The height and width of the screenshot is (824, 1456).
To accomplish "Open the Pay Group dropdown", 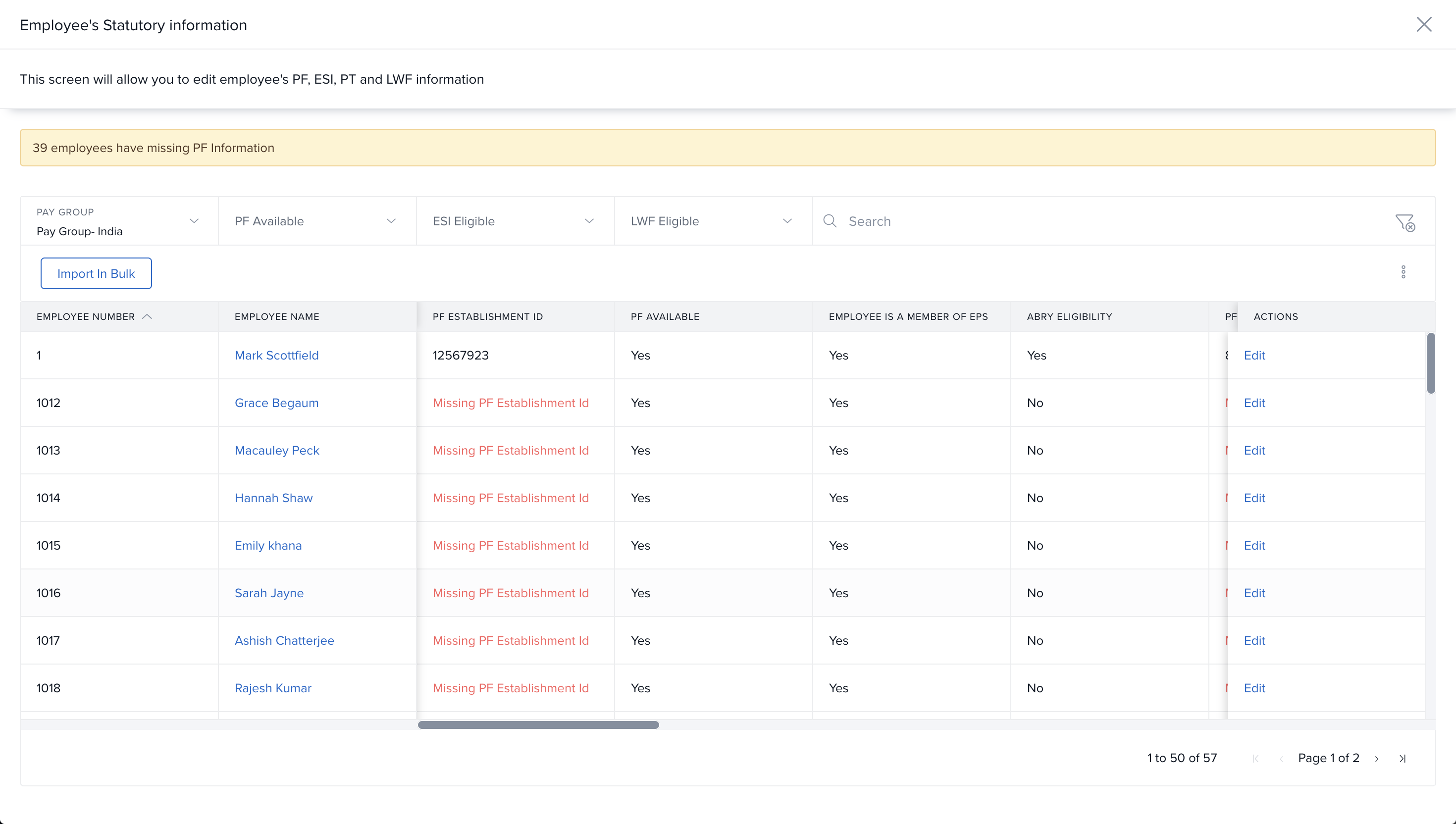I will click(x=119, y=221).
